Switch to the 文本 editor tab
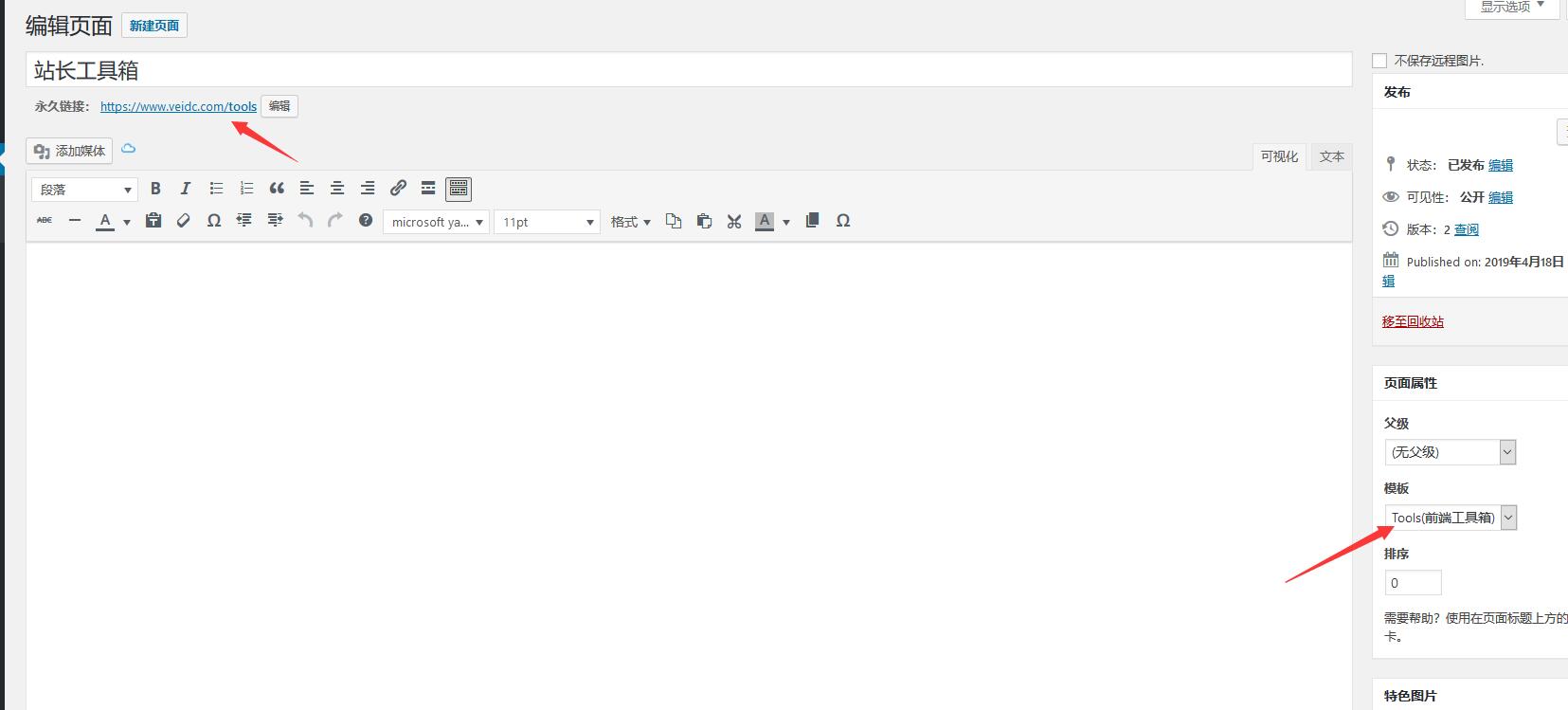The width and height of the screenshot is (1568, 710). (x=1331, y=156)
